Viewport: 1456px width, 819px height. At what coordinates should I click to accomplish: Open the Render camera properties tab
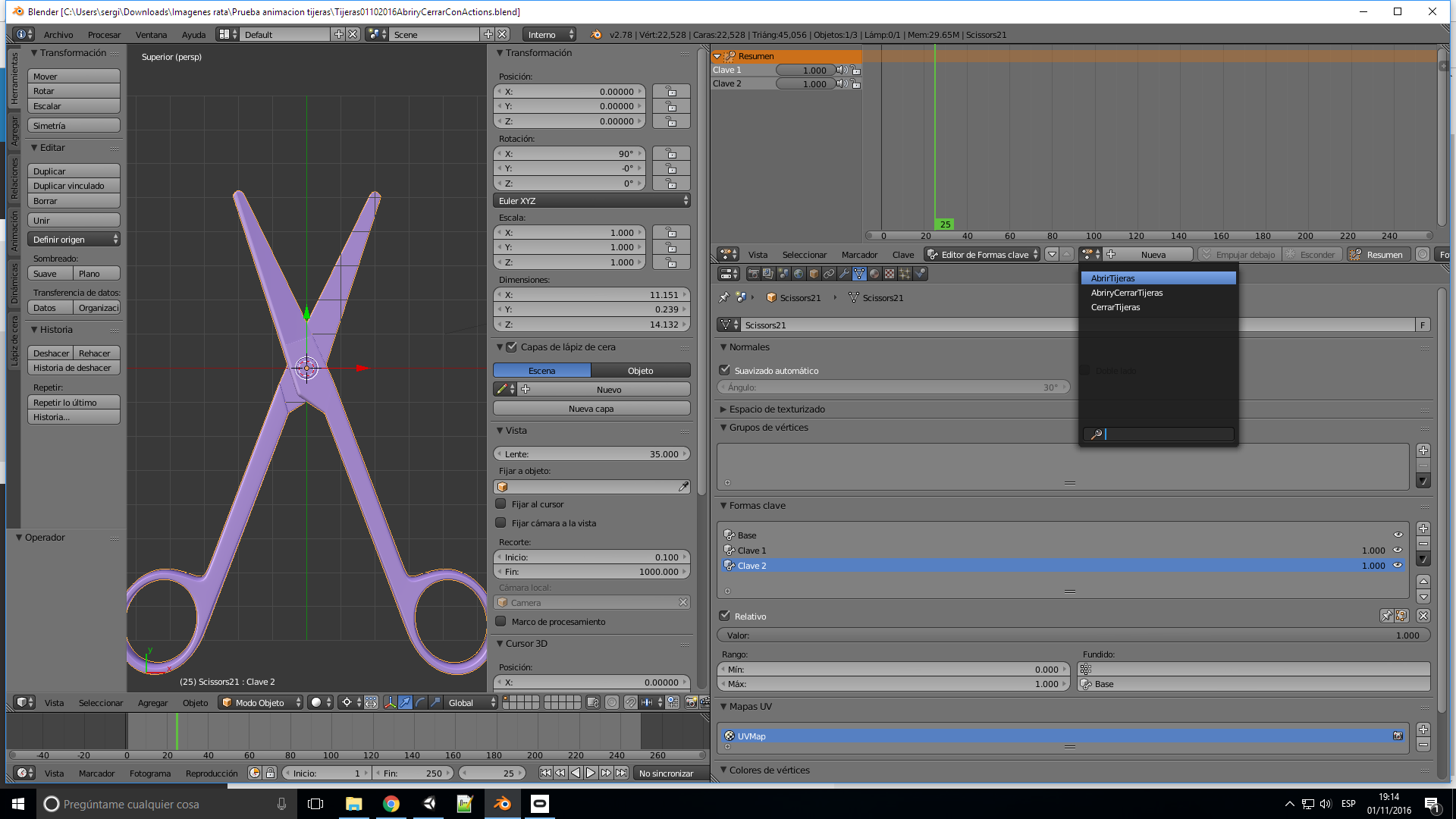tap(753, 274)
